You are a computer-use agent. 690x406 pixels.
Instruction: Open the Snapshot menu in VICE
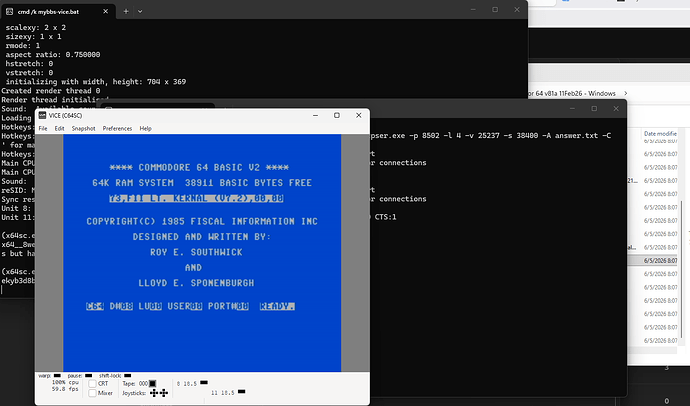(x=84, y=128)
